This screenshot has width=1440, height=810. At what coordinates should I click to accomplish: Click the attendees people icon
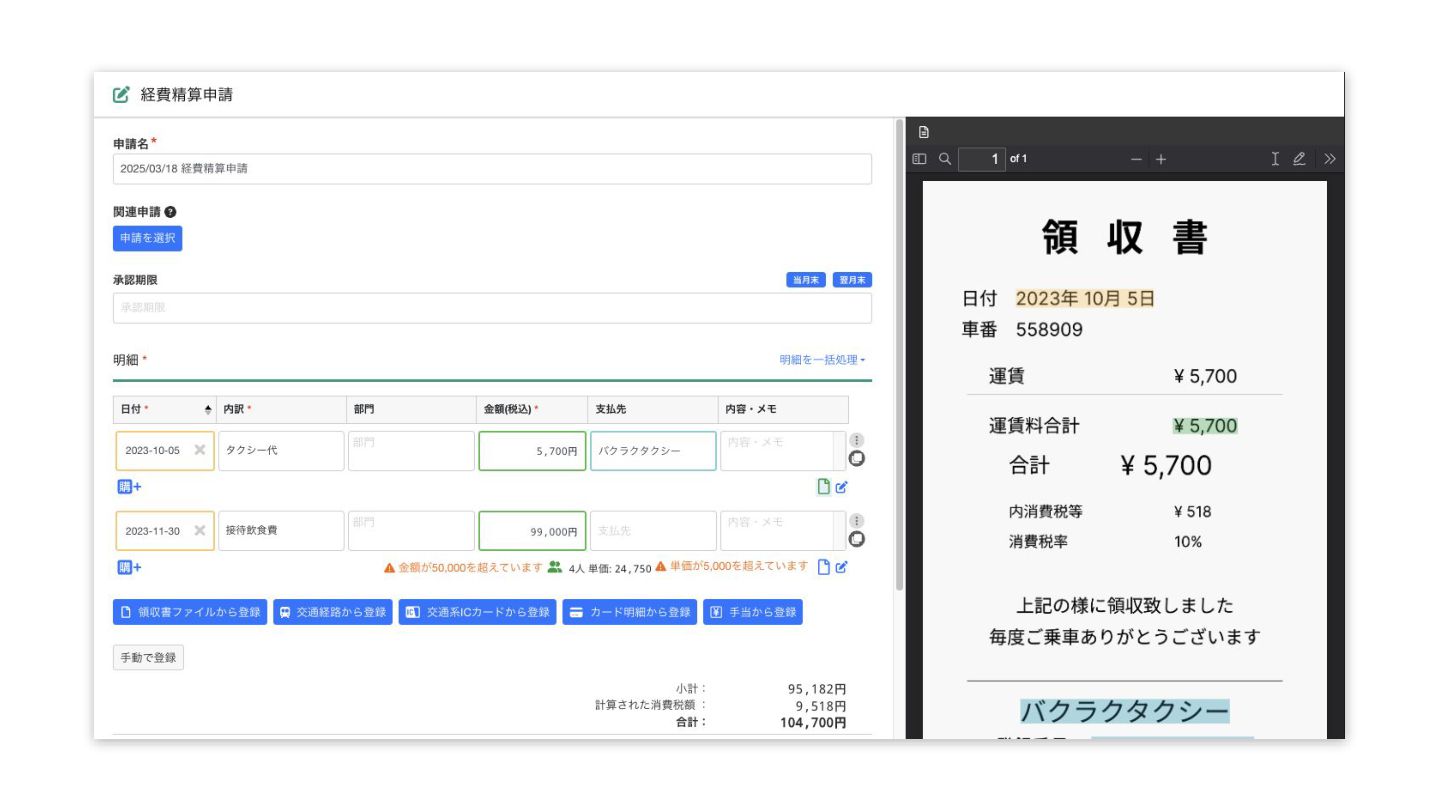coord(555,567)
